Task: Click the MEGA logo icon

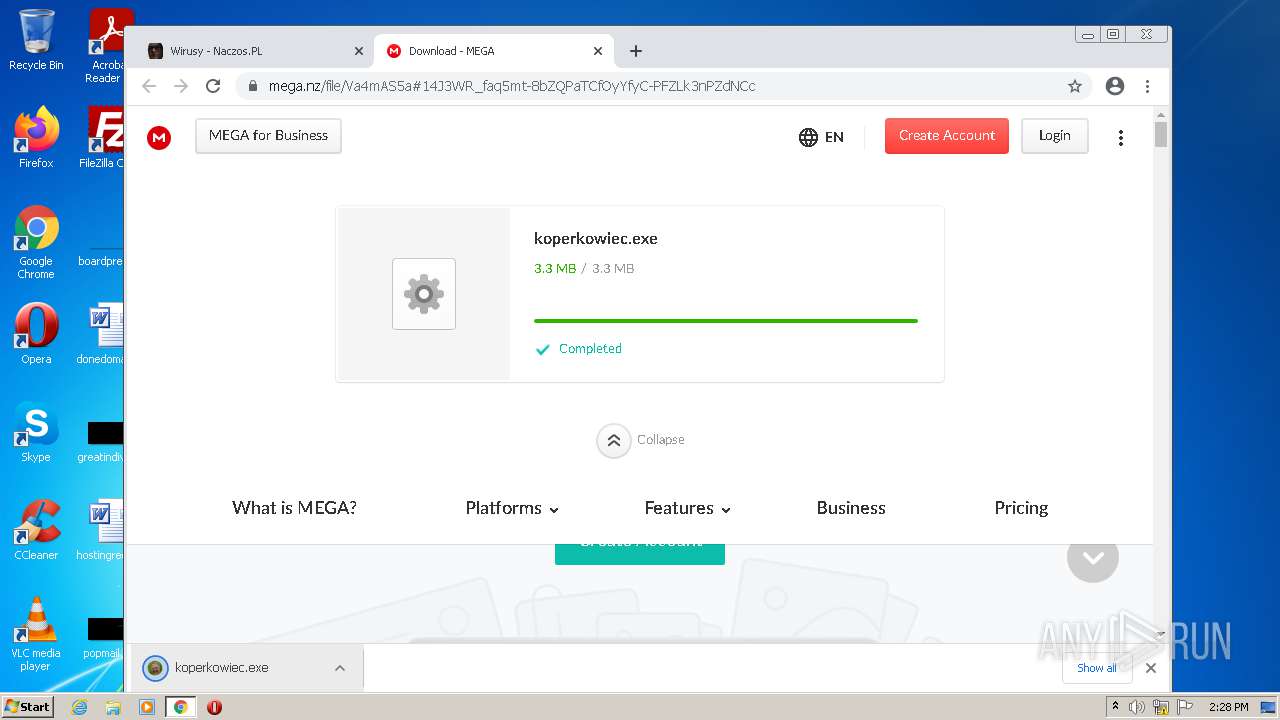Action: click(159, 138)
